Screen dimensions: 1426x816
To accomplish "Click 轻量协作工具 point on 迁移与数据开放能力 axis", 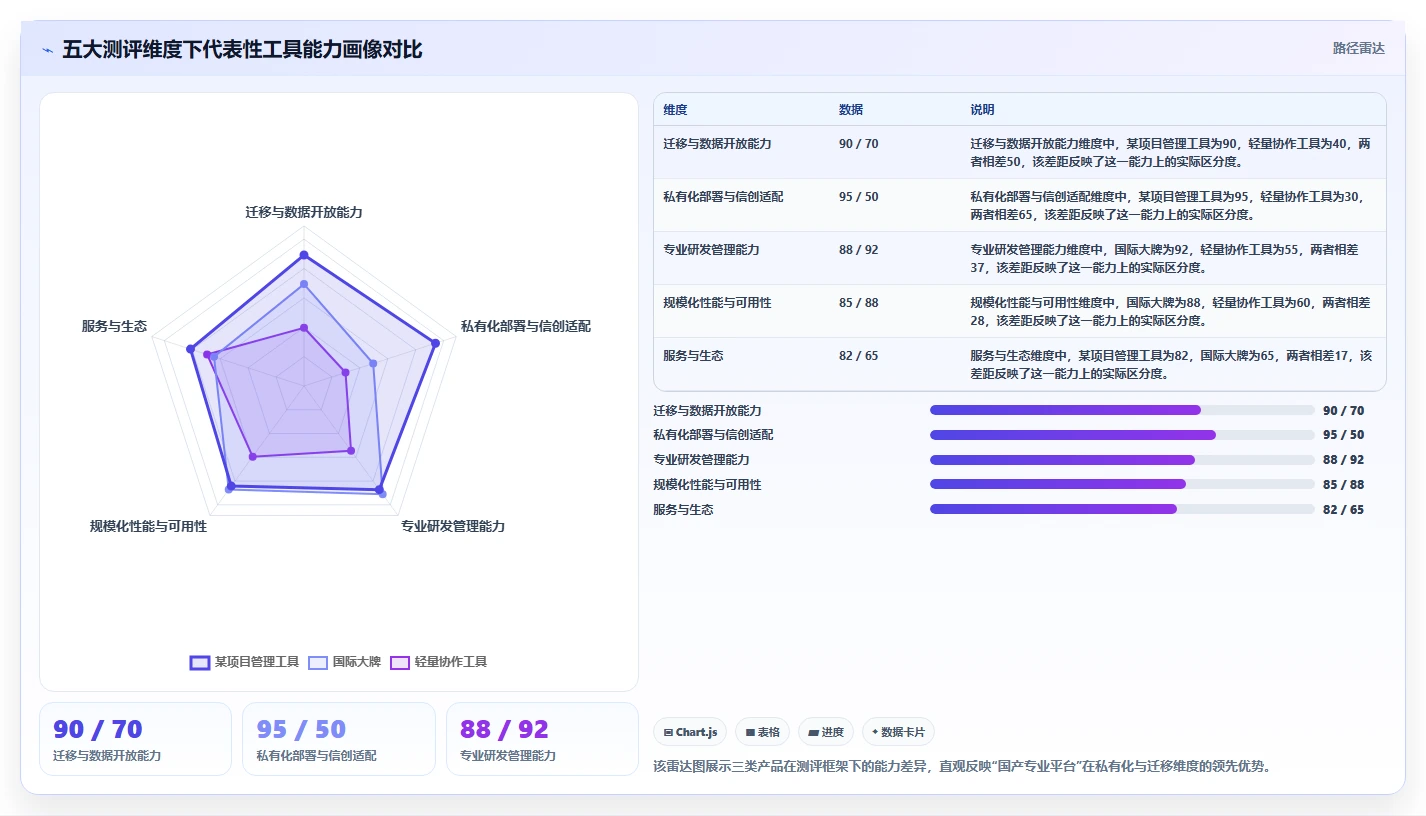I will click(x=304, y=327).
